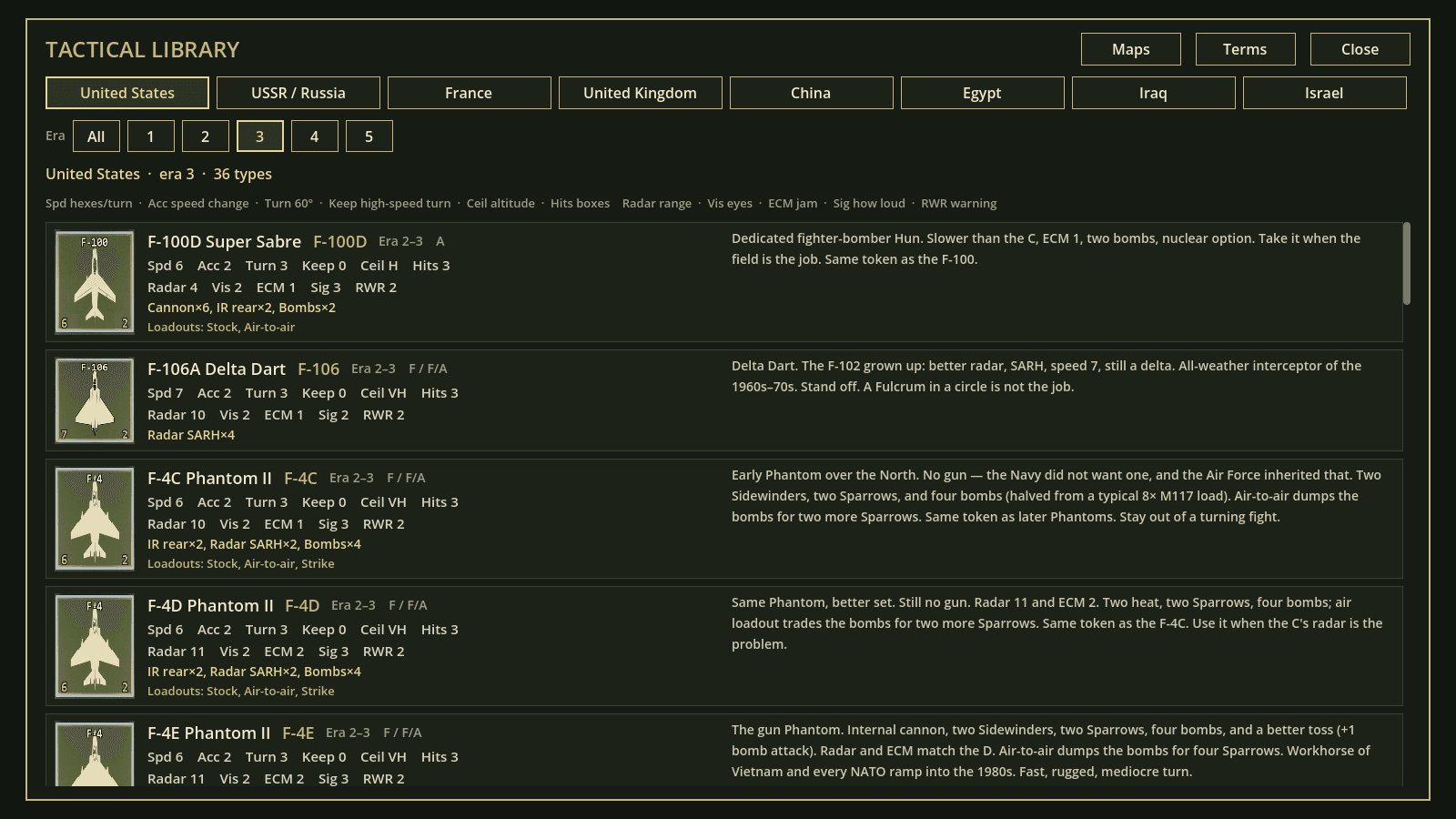This screenshot has width=1456, height=819.
Task: Click the 'Spd hexes/turn' legend entry
Action: [89, 203]
